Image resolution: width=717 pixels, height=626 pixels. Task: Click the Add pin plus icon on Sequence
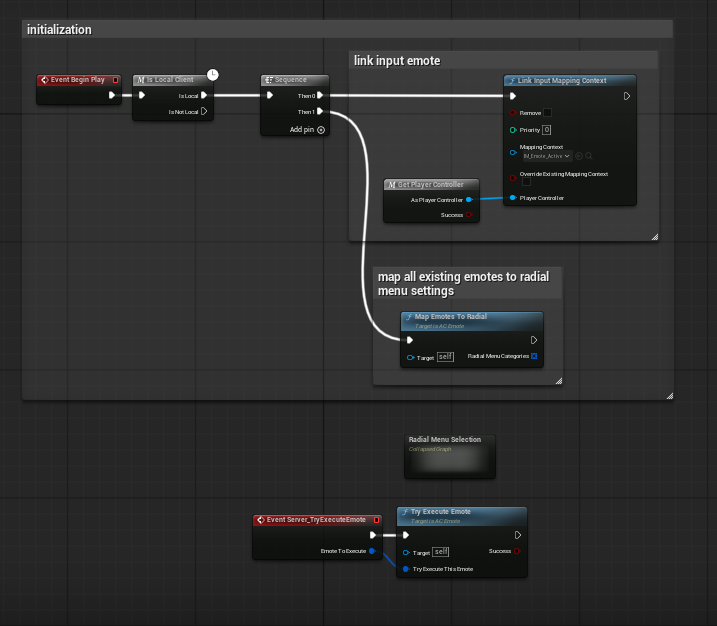point(321,130)
